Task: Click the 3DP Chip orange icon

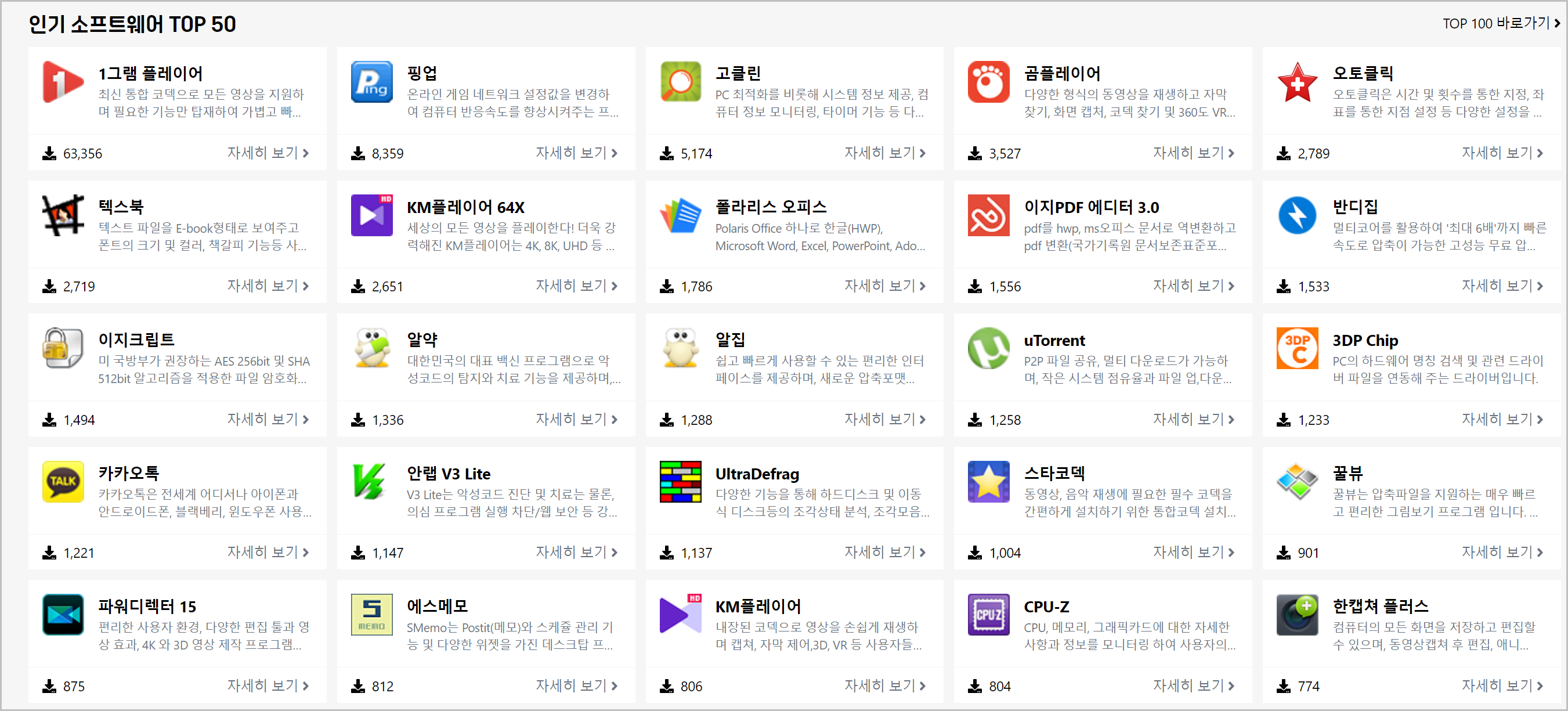Action: click(1296, 348)
